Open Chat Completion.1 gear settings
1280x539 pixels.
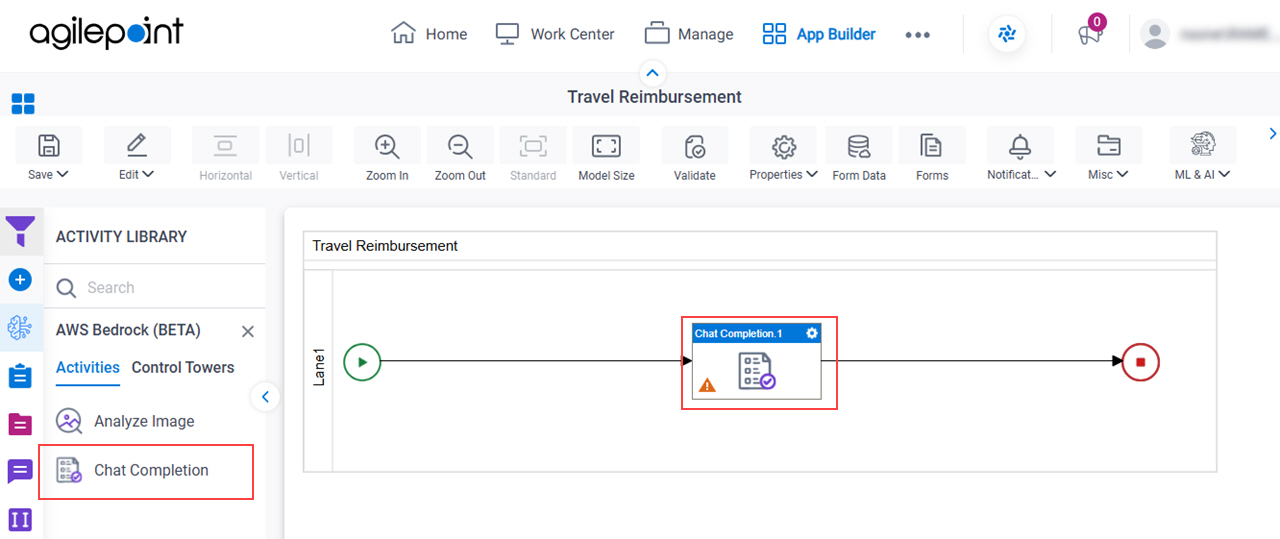(x=812, y=333)
